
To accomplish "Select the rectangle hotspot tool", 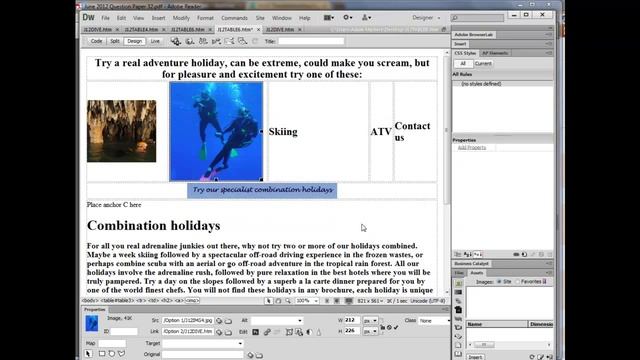I will coord(102,353).
